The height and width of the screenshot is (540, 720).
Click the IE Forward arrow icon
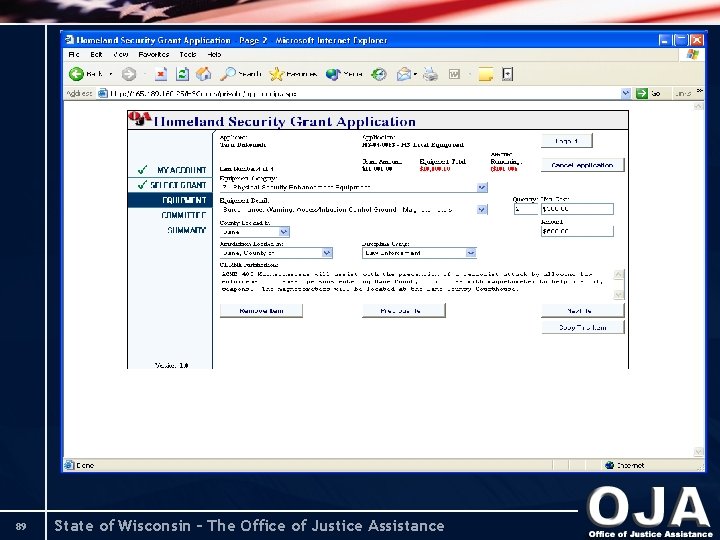coord(129,74)
